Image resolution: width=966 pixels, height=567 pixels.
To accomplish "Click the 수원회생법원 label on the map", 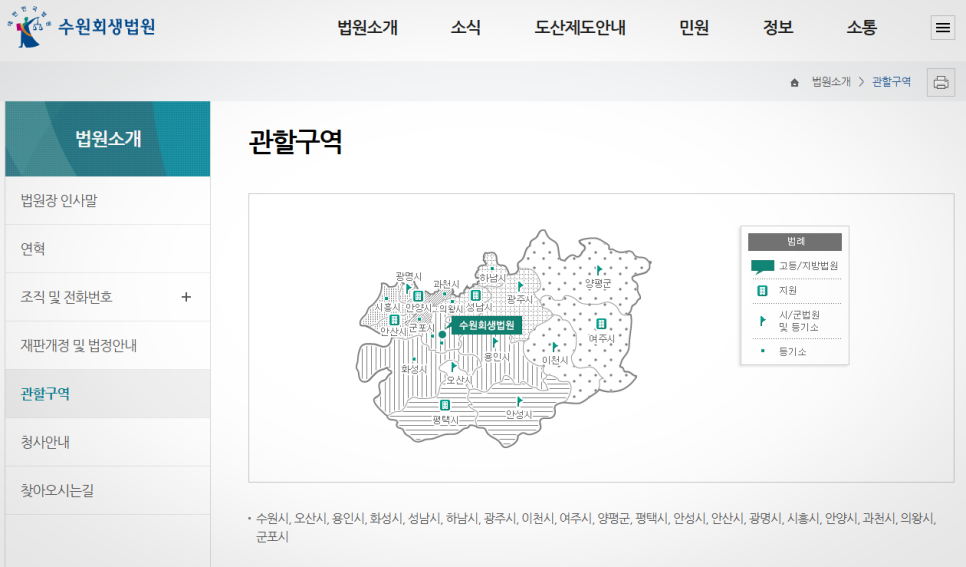I will tap(486, 325).
